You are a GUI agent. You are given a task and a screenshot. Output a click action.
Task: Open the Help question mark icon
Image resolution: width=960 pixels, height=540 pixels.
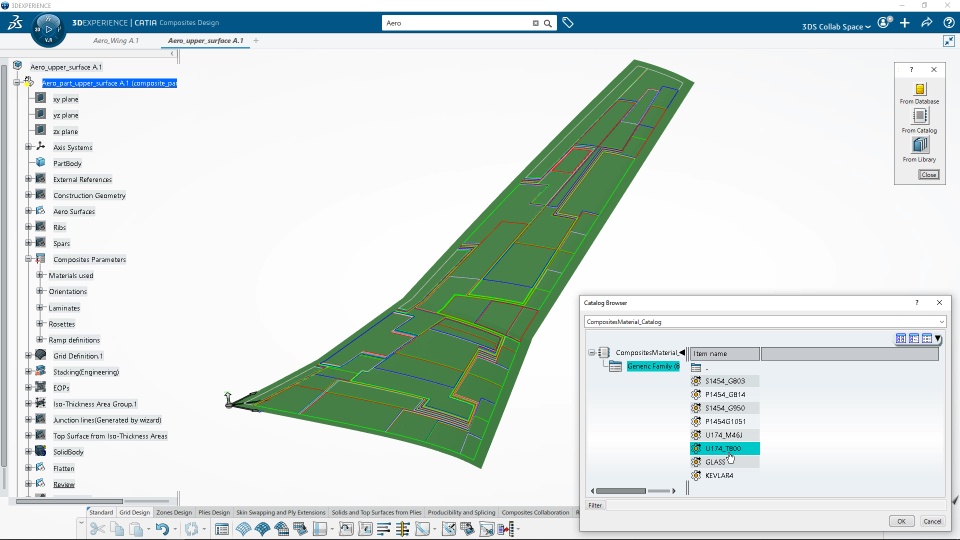point(949,23)
